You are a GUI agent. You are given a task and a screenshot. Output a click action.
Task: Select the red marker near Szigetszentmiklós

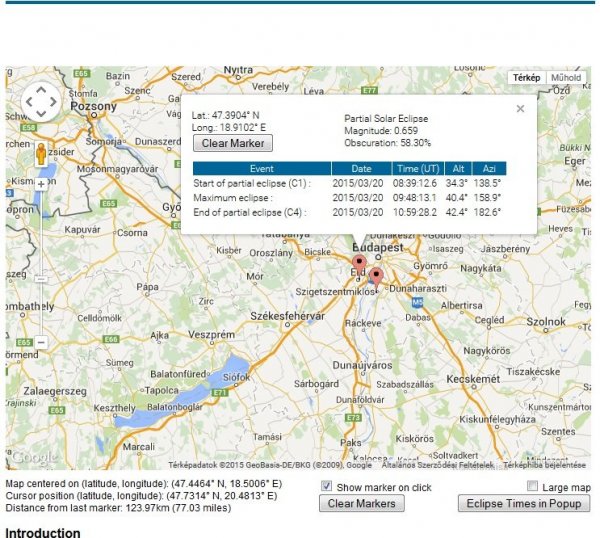click(x=376, y=276)
